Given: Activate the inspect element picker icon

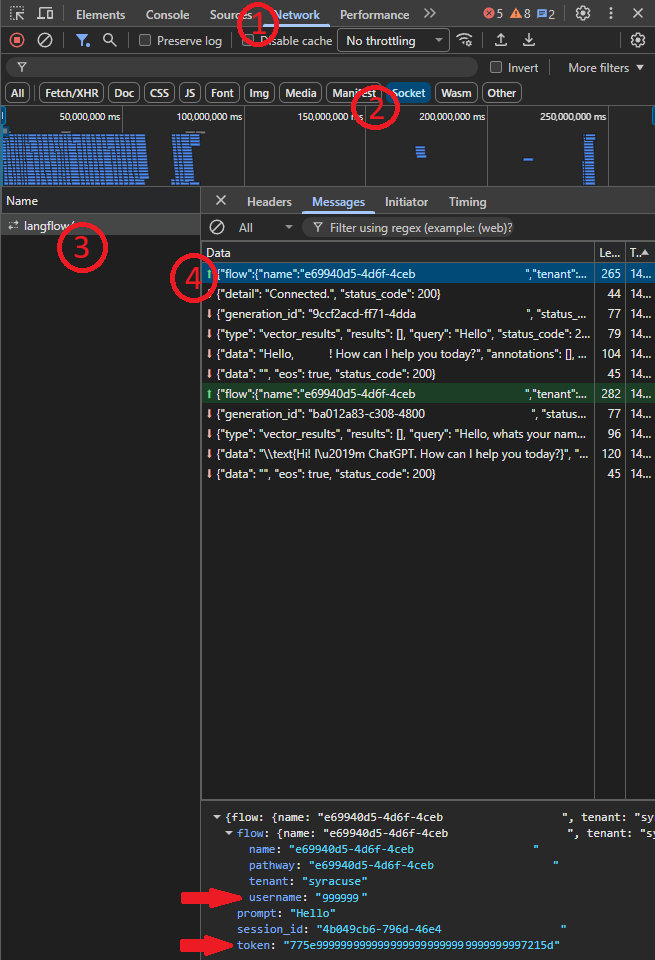Looking at the screenshot, I should tap(17, 13).
